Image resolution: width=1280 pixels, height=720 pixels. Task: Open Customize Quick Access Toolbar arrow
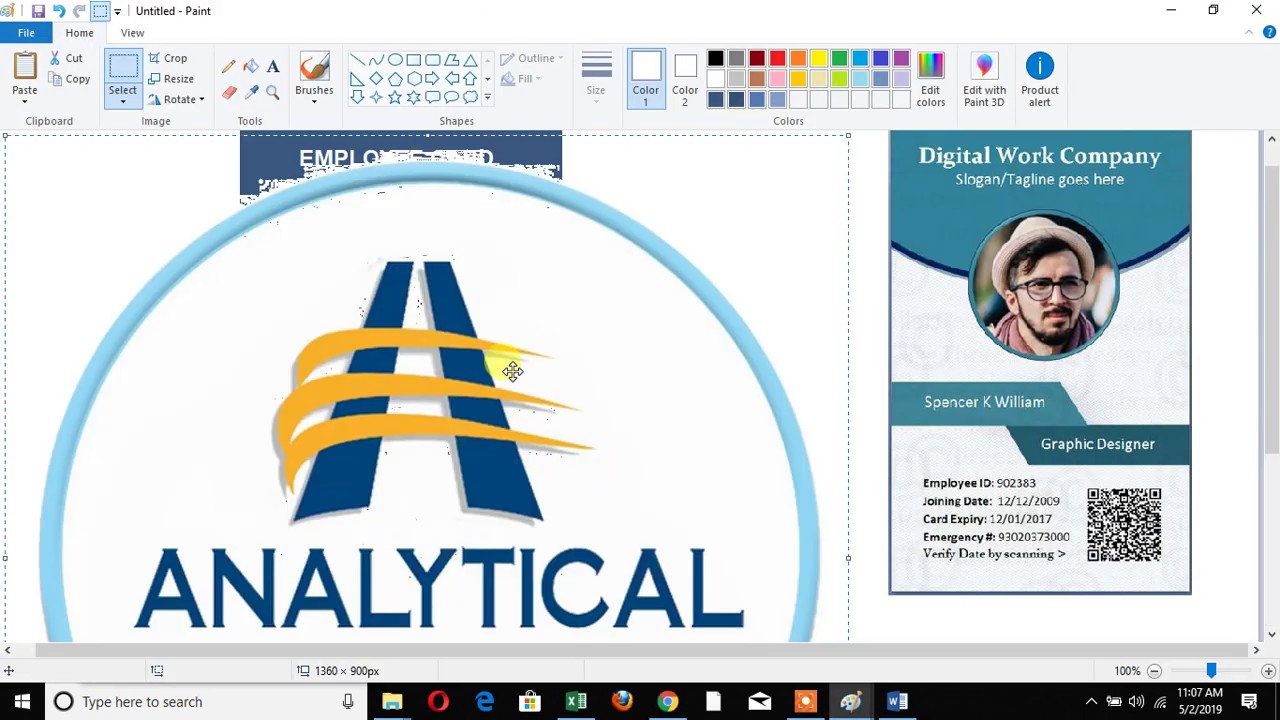(x=117, y=11)
